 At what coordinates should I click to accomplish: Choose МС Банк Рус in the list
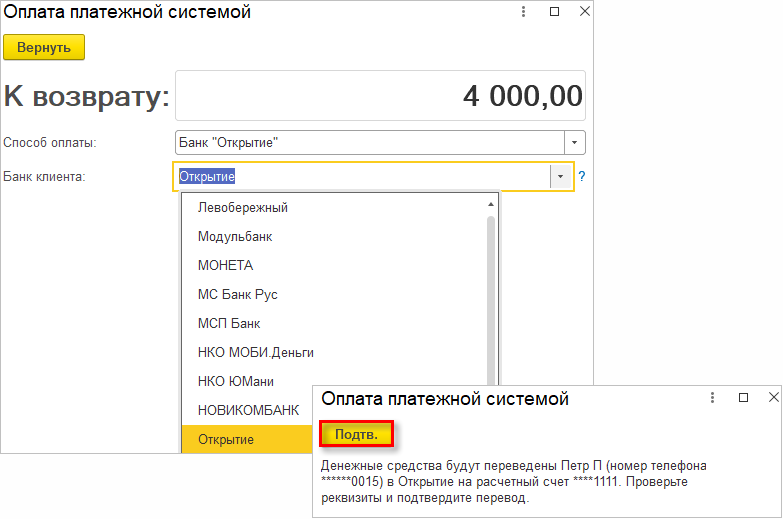pos(334,294)
